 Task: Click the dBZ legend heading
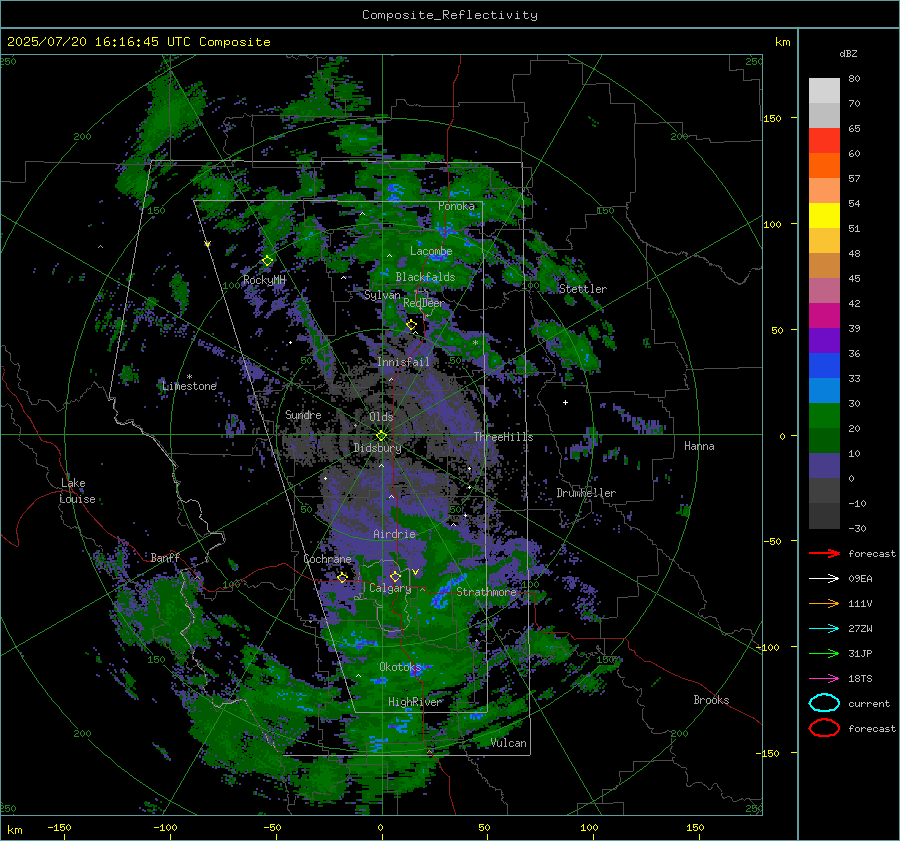point(848,53)
